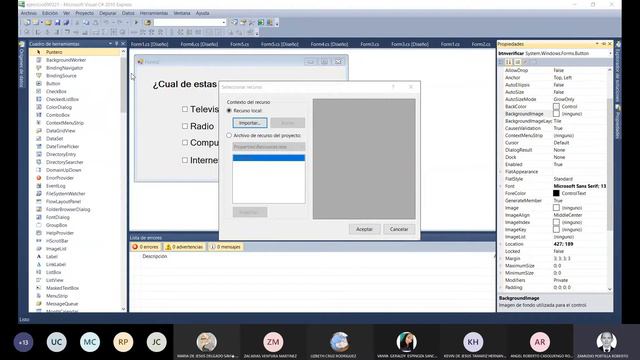The width and height of the screenshot is (640, 360).
Task: Click the Save All icon in toolbar
Action: pyautogui.click(x=66, y=22)
